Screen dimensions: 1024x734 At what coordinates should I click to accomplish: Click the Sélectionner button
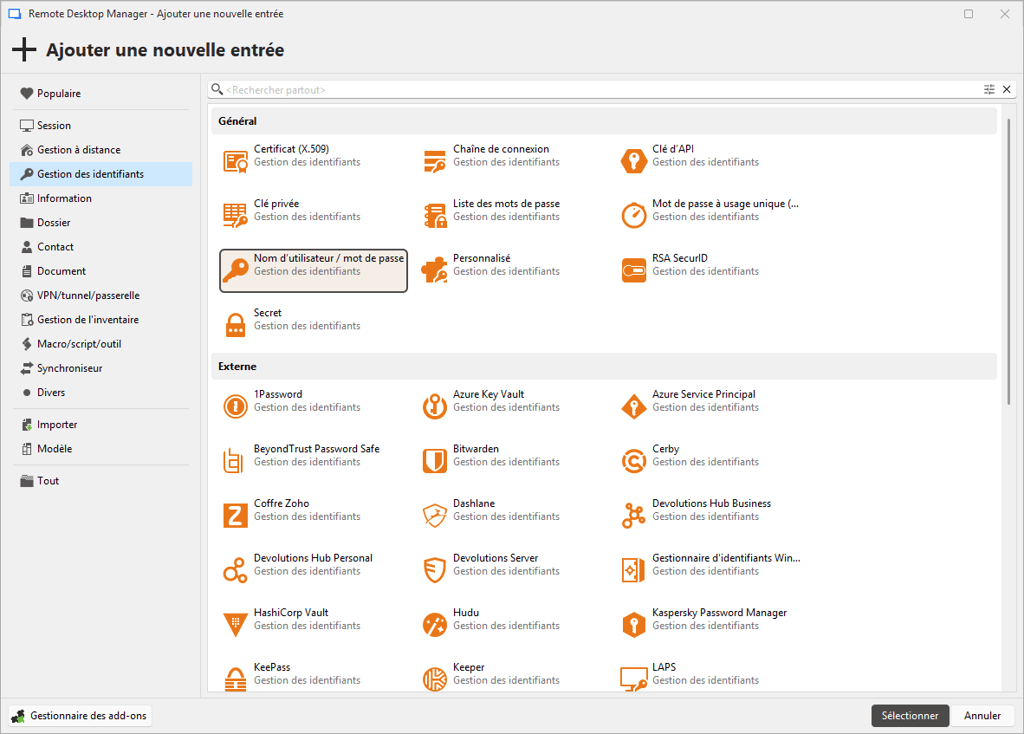tap(909, 716)
